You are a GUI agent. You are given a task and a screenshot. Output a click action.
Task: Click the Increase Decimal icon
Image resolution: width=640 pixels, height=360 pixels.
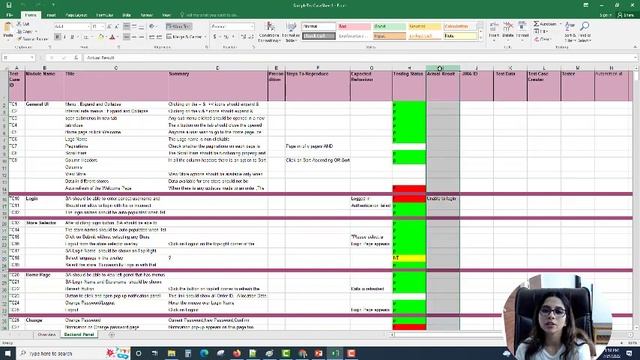[x=243, y=37]
